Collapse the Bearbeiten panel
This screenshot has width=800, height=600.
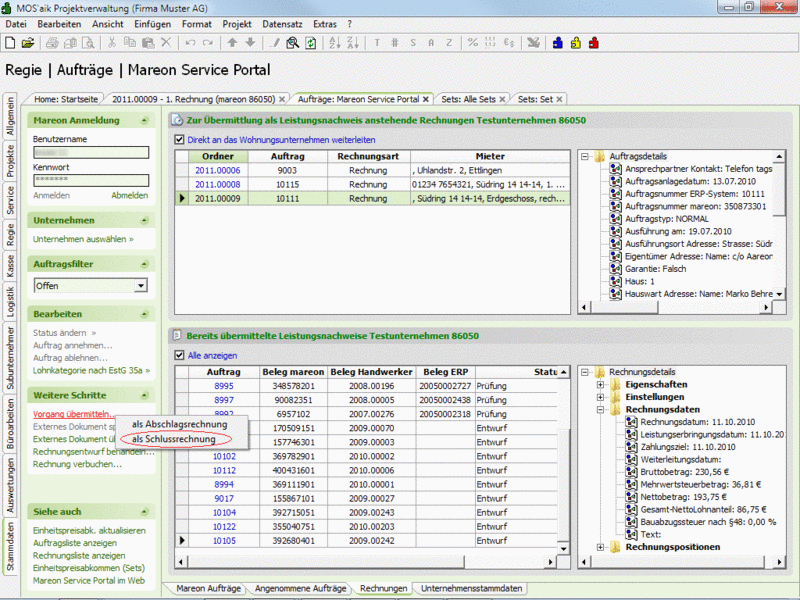click(144, 314)
